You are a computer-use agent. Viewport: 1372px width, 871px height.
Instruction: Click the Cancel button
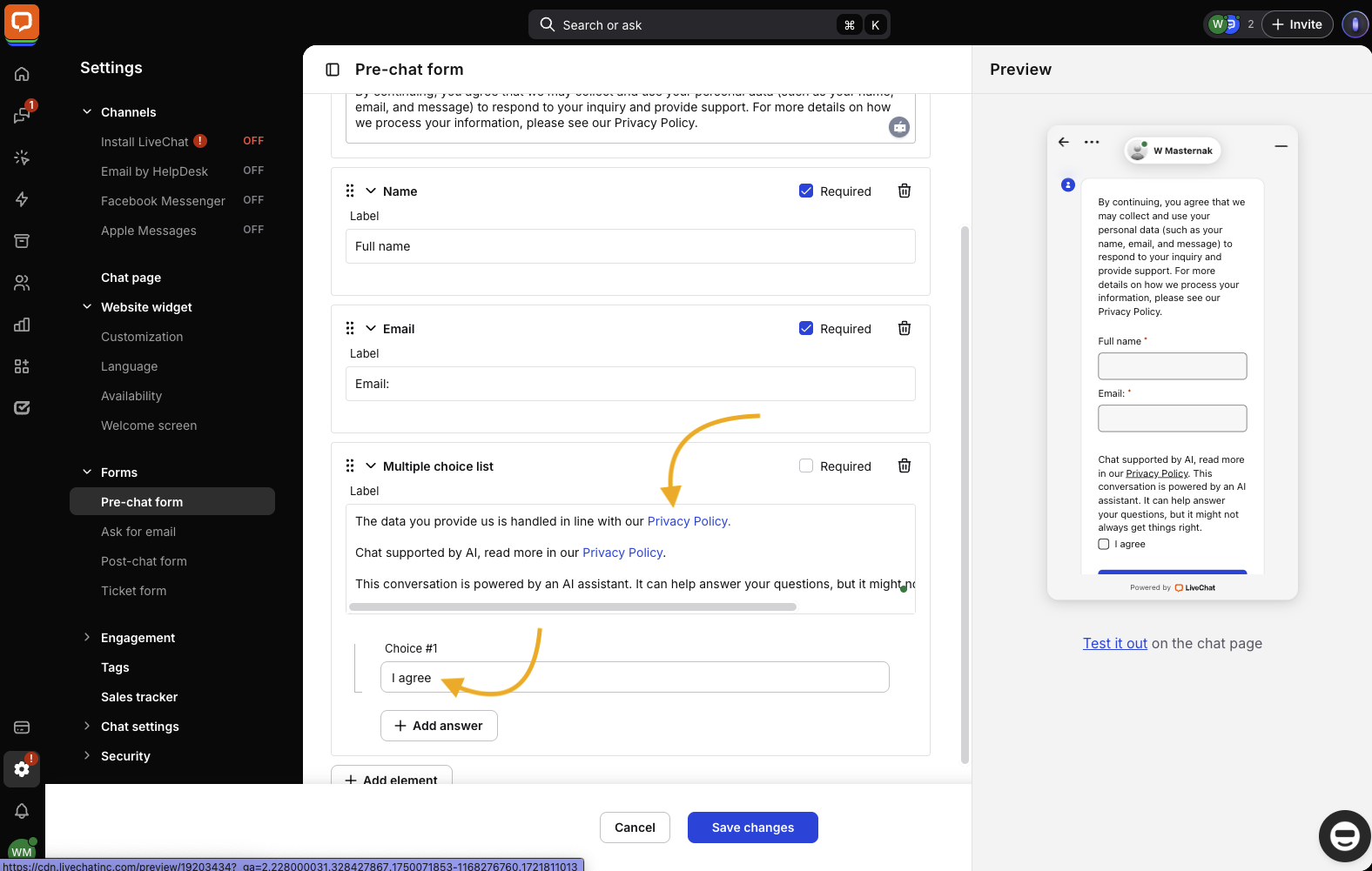coord(635,827)
